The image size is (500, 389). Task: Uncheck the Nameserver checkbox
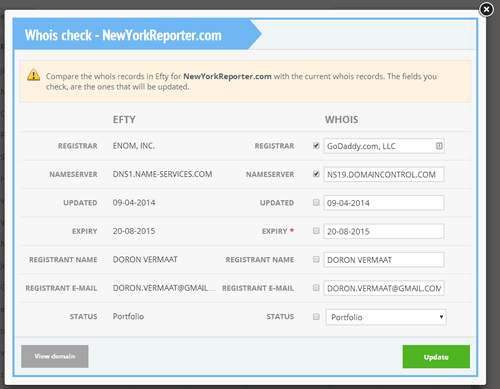coord(316,174)
